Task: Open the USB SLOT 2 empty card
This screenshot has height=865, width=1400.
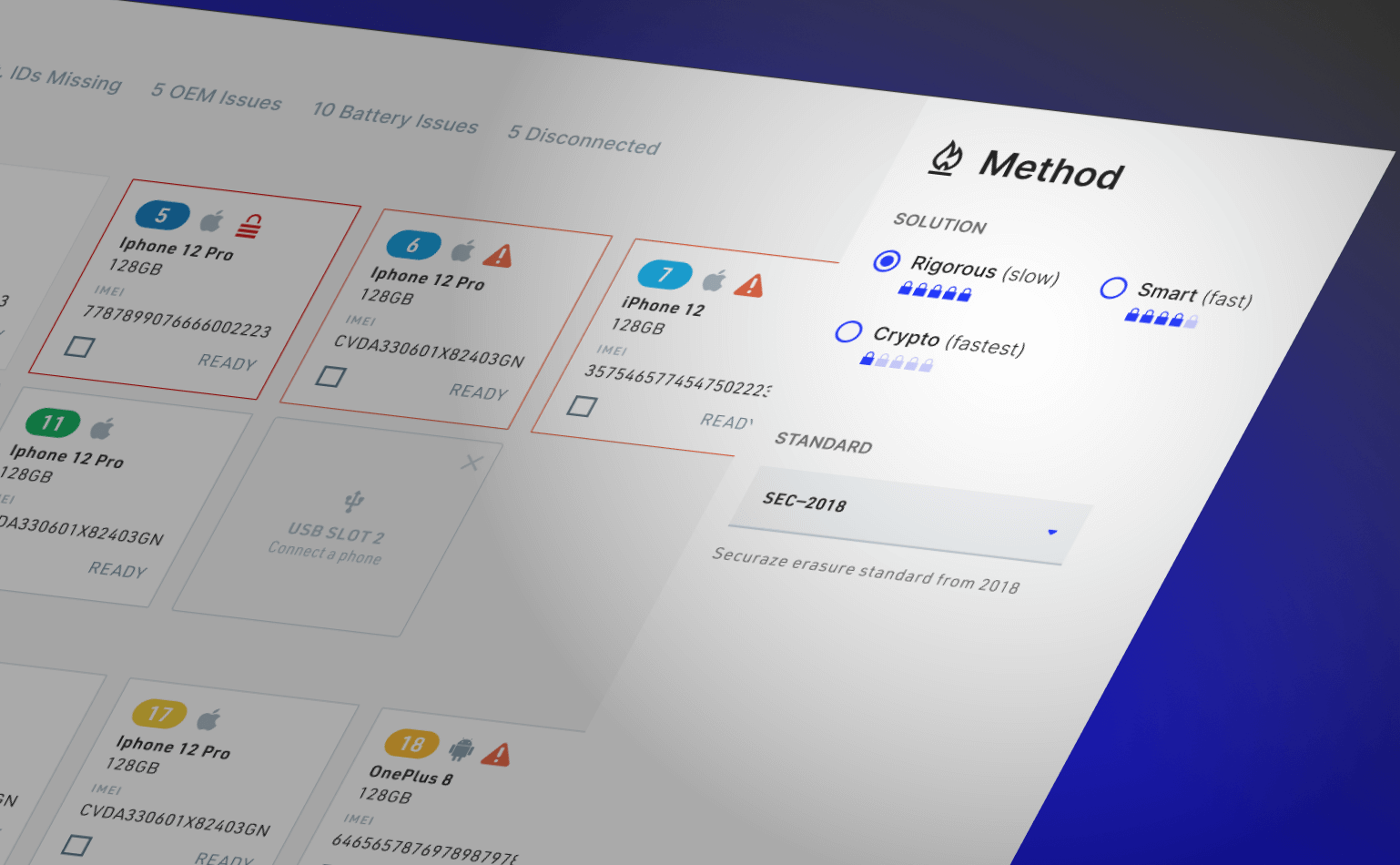Action: click(337, 527)
